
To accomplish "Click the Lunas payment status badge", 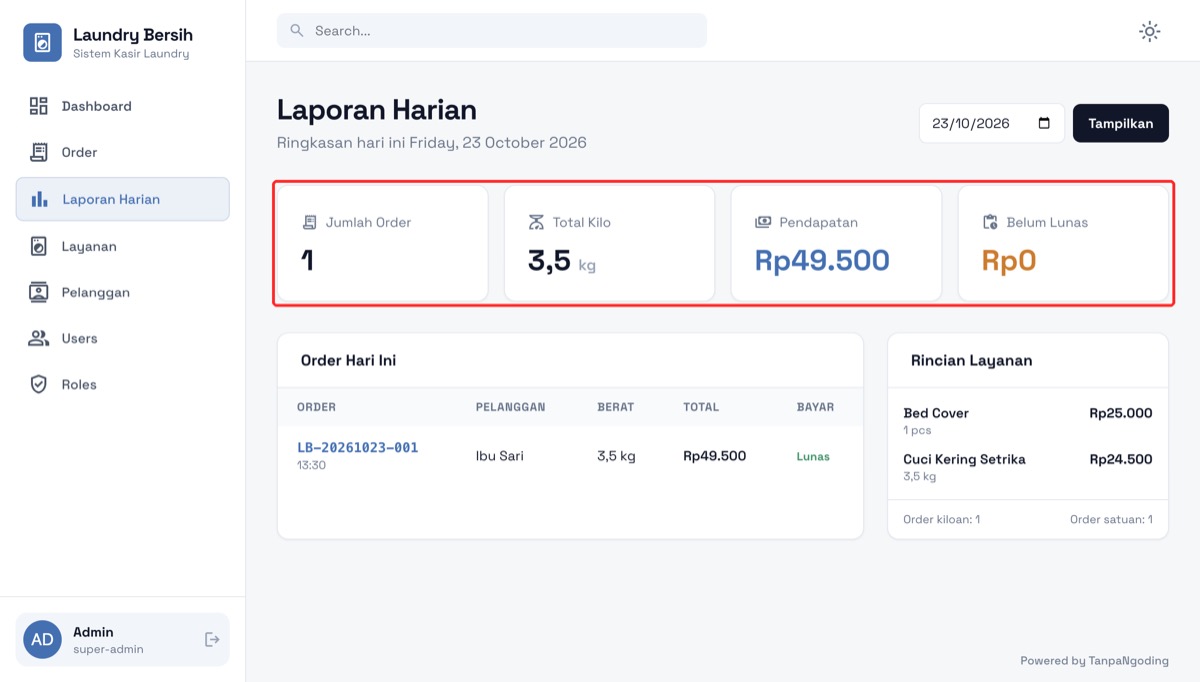I will pos(813,456).
